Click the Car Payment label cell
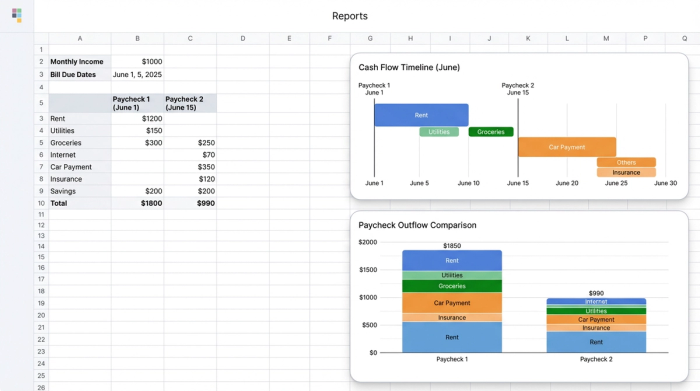 [80, 167]
